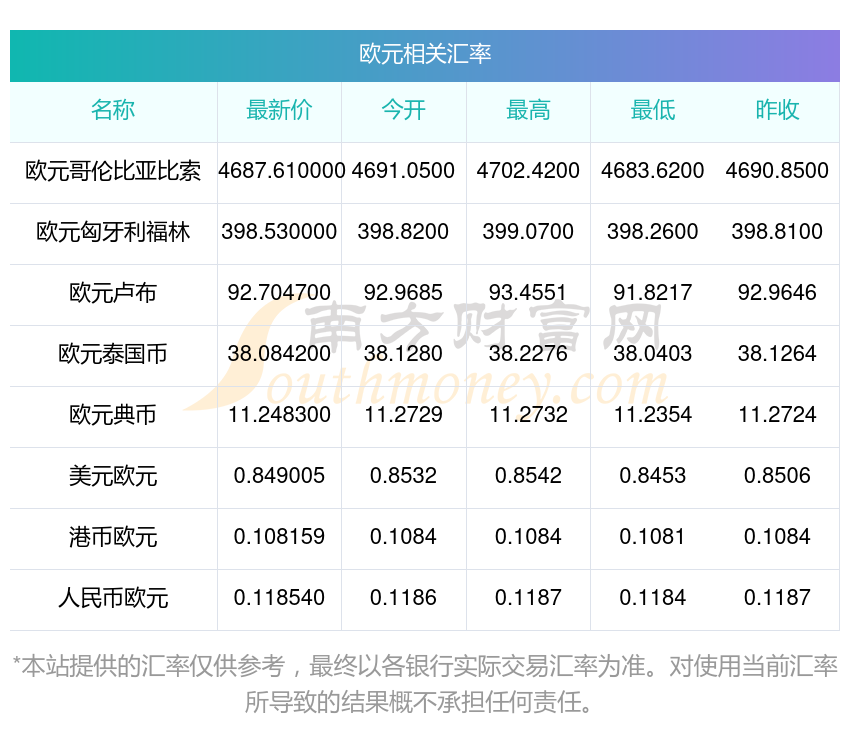
Task: Click opening value 38.1280
Action: tap(403, 354)
